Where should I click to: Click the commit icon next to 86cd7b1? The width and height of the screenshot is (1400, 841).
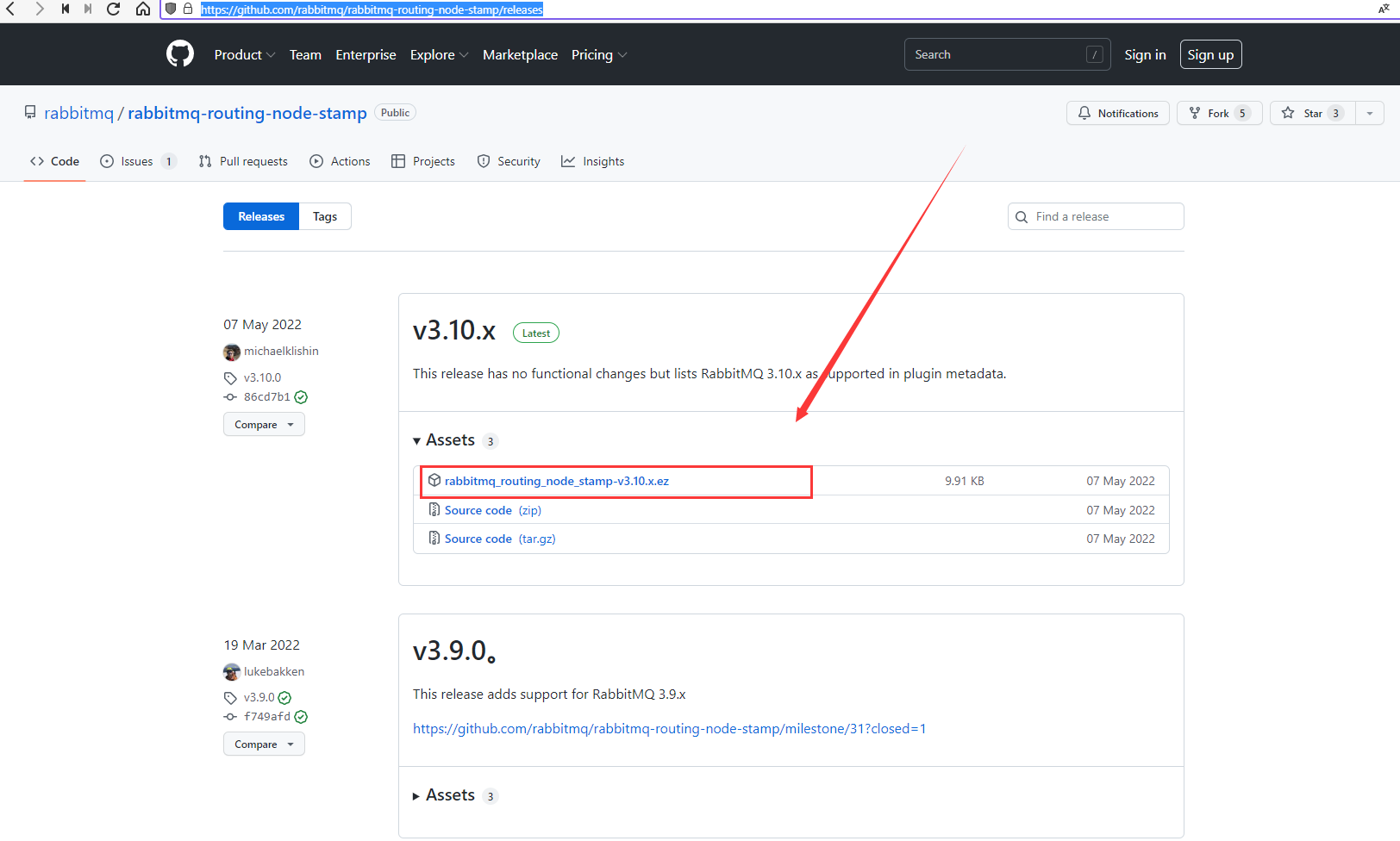click(x=230, y=397)
